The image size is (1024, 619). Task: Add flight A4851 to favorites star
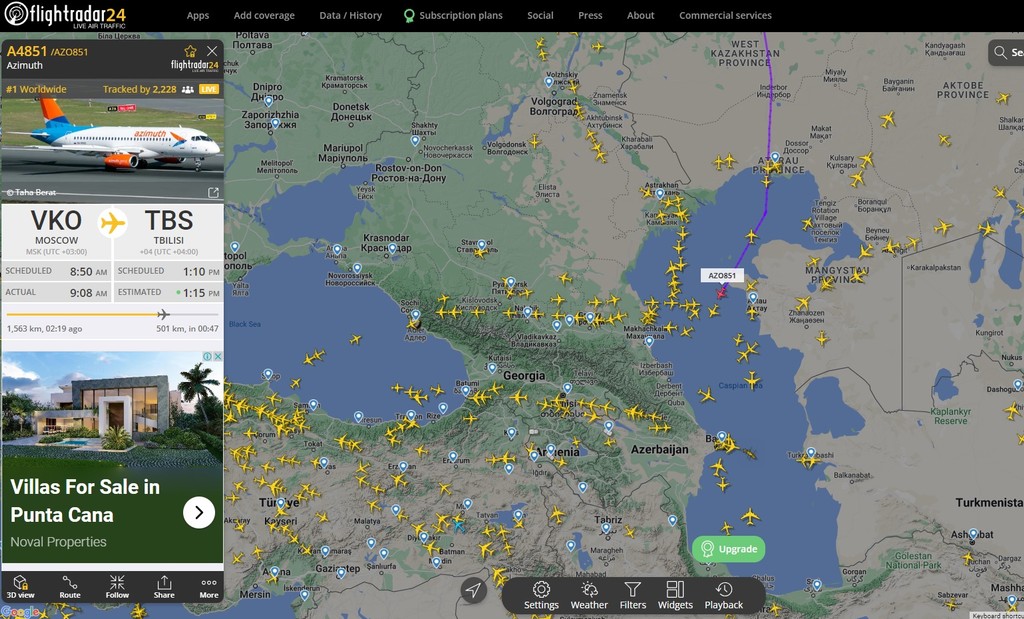coord(190,51)
